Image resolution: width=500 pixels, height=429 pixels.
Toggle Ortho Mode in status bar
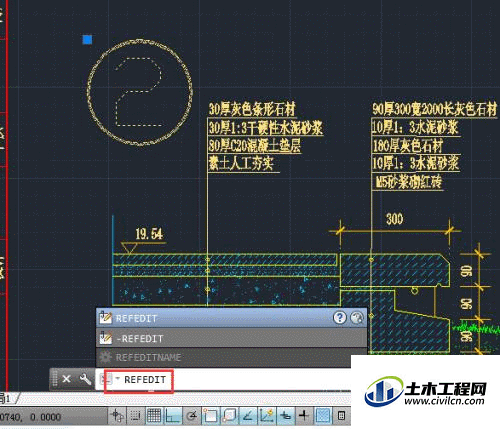pos(173,416)
